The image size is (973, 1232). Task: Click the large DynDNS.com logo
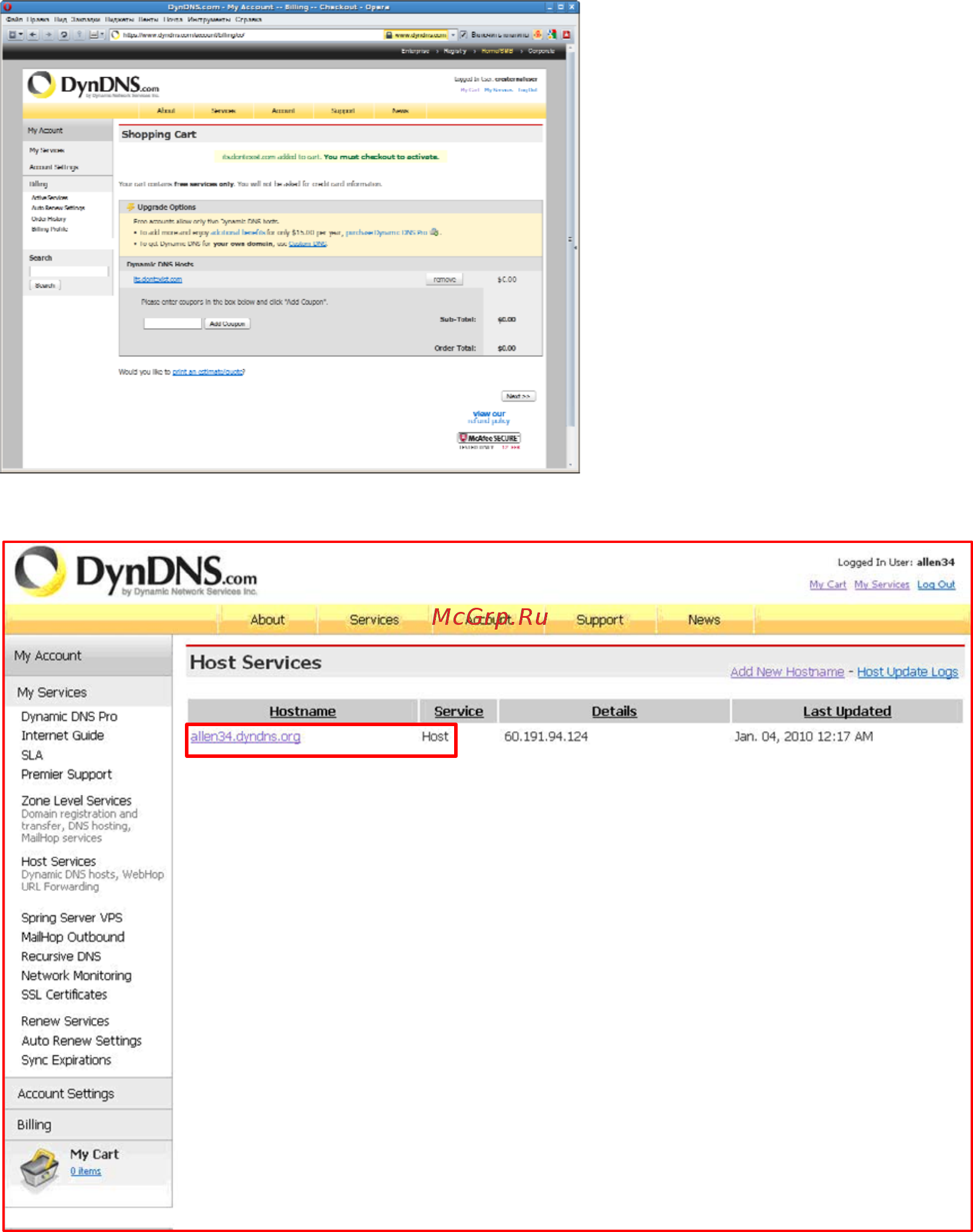point(136,571)
